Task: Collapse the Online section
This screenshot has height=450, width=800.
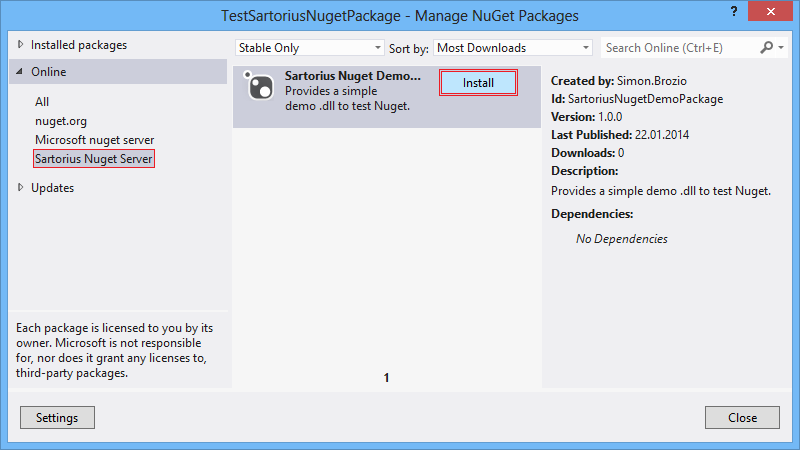Action: pos(19,72)
